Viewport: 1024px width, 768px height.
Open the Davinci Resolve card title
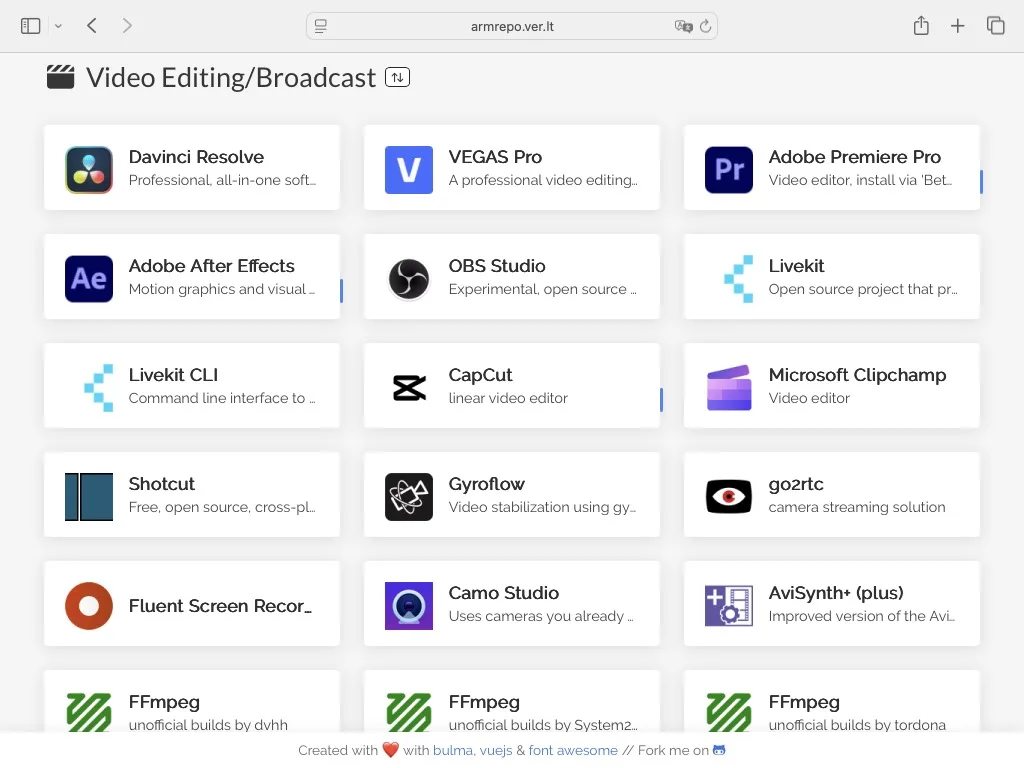196,157
